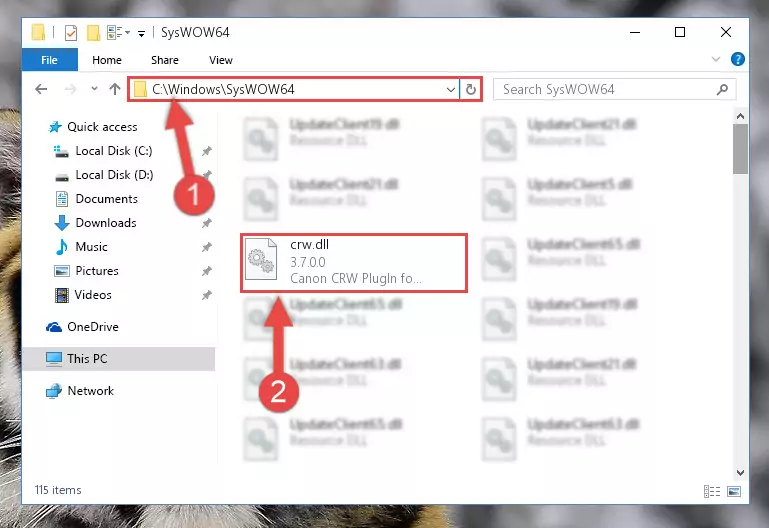Click the 3.7.0.0 version text
Image resolution: width=769 pixels, height=528 pixels.
pos(308,262)
